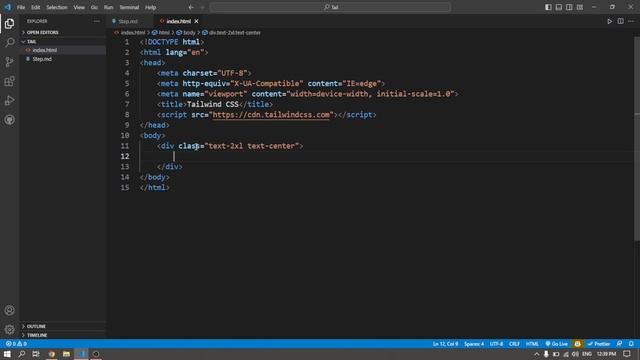
Task: Open the File menu
Action: tap(21, 7)
